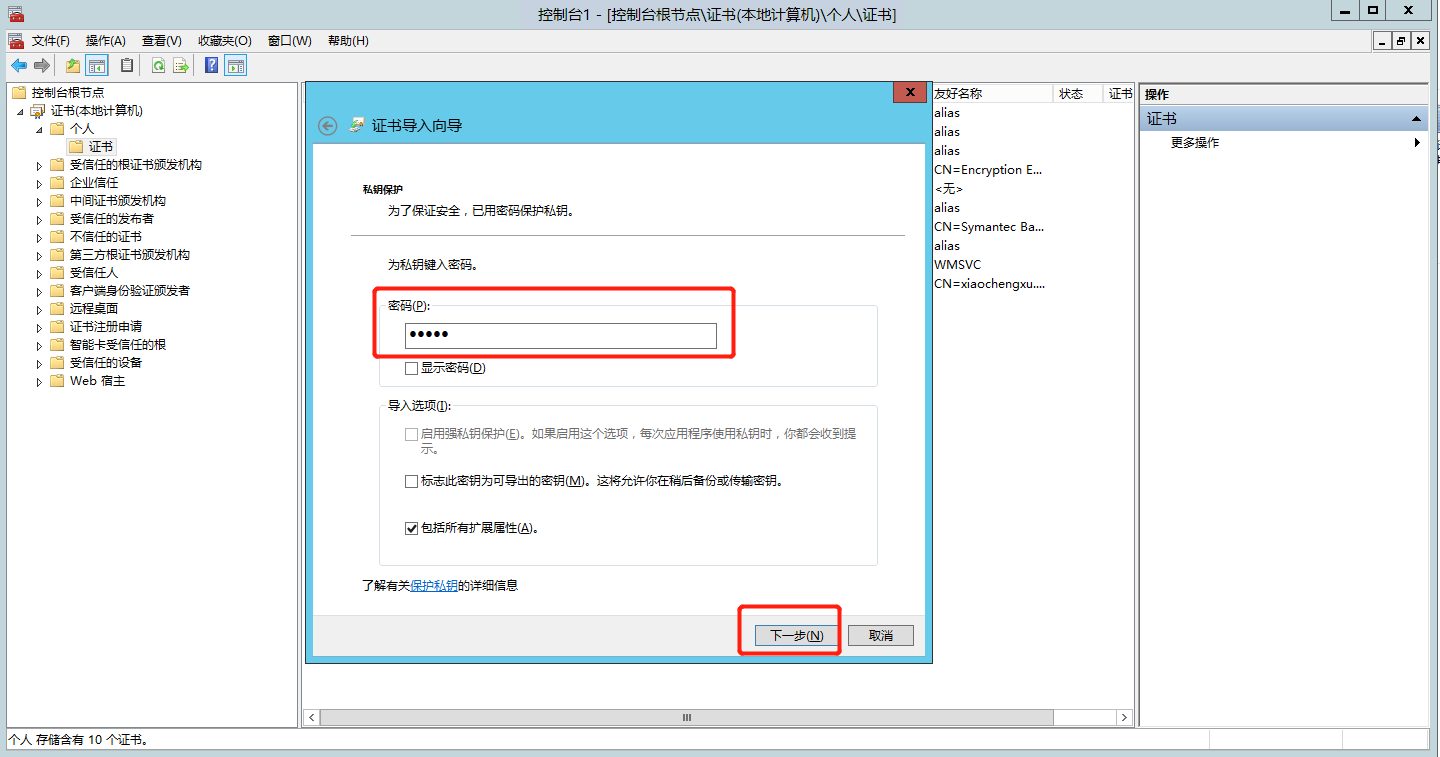The image size is (1440, 757).
Task: Click the folder icon for 不信任的证书
Action: tap(58, 236)
